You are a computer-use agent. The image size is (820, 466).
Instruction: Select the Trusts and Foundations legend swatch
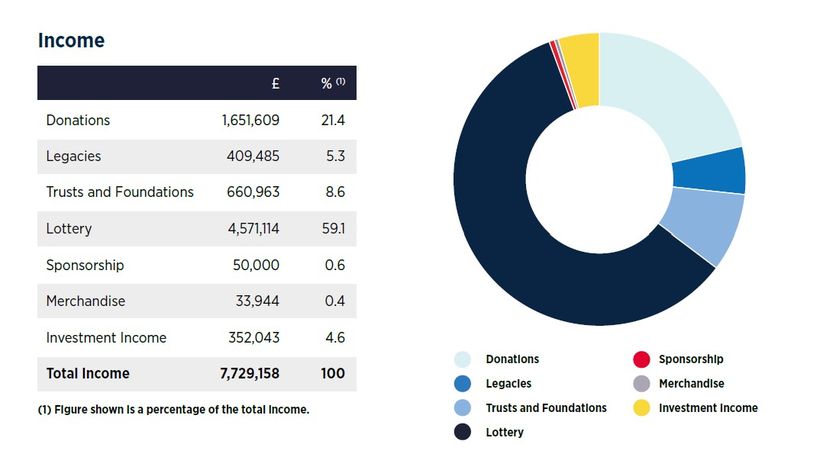click(463, 408)
